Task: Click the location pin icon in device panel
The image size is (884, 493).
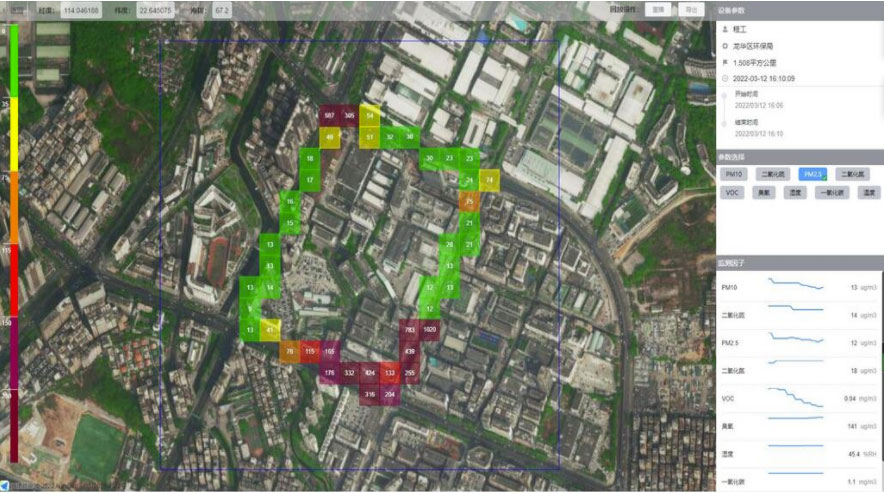Action: pos(725,46)
